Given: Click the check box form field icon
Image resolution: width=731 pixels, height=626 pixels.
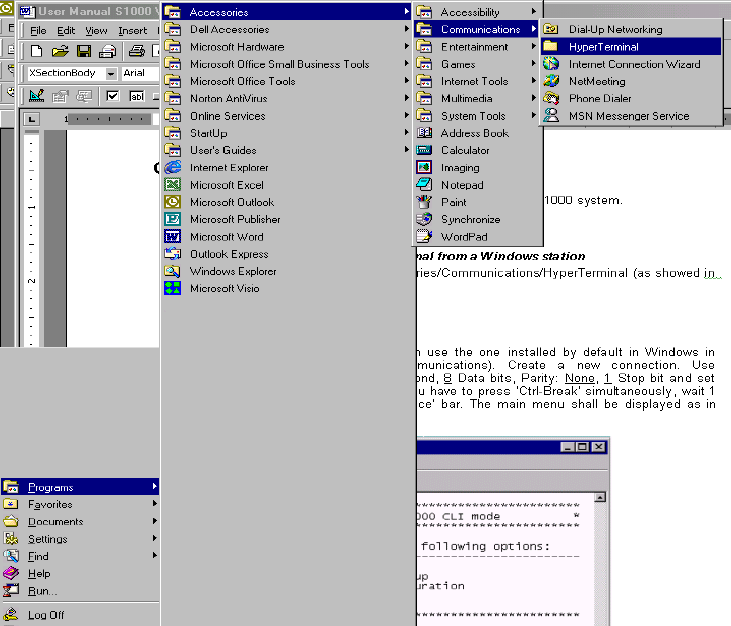Looking at the screenshot, I should tap(112, 96).
